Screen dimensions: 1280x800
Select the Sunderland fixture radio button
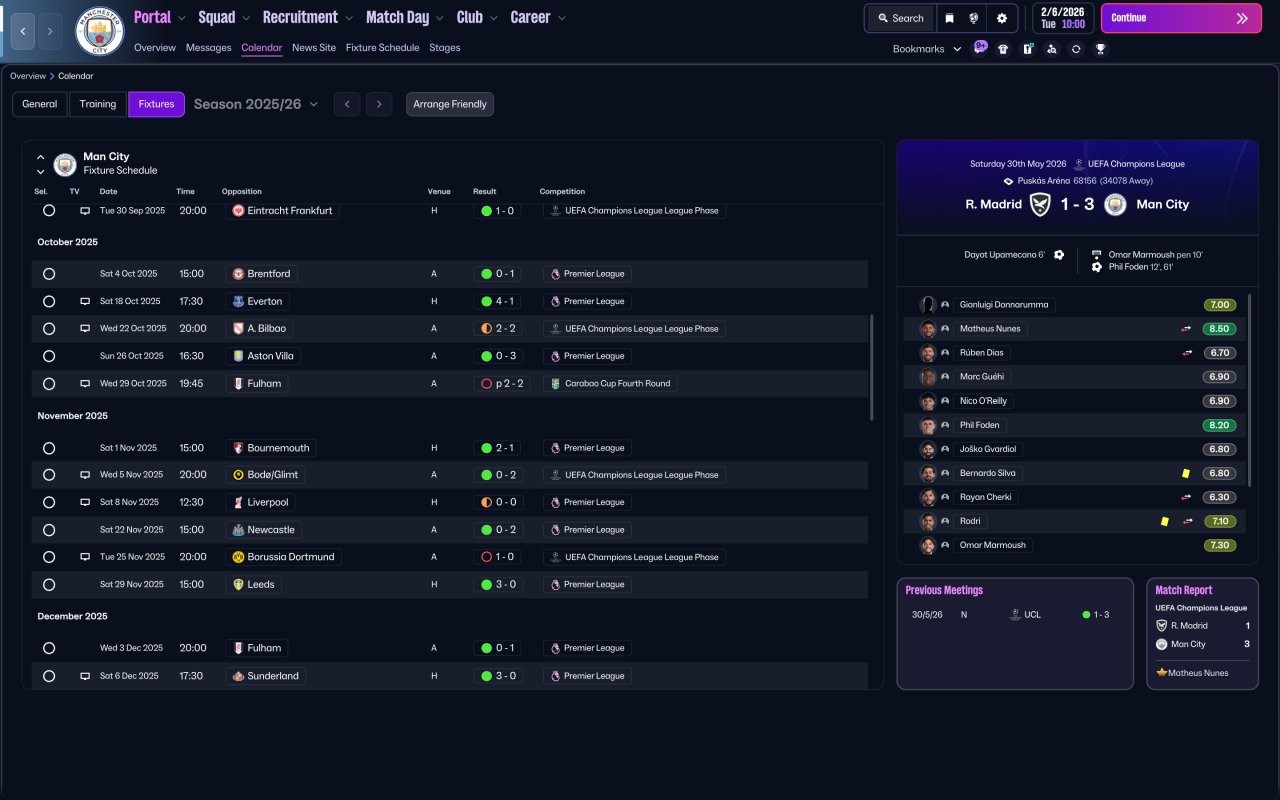click(49, 676)
